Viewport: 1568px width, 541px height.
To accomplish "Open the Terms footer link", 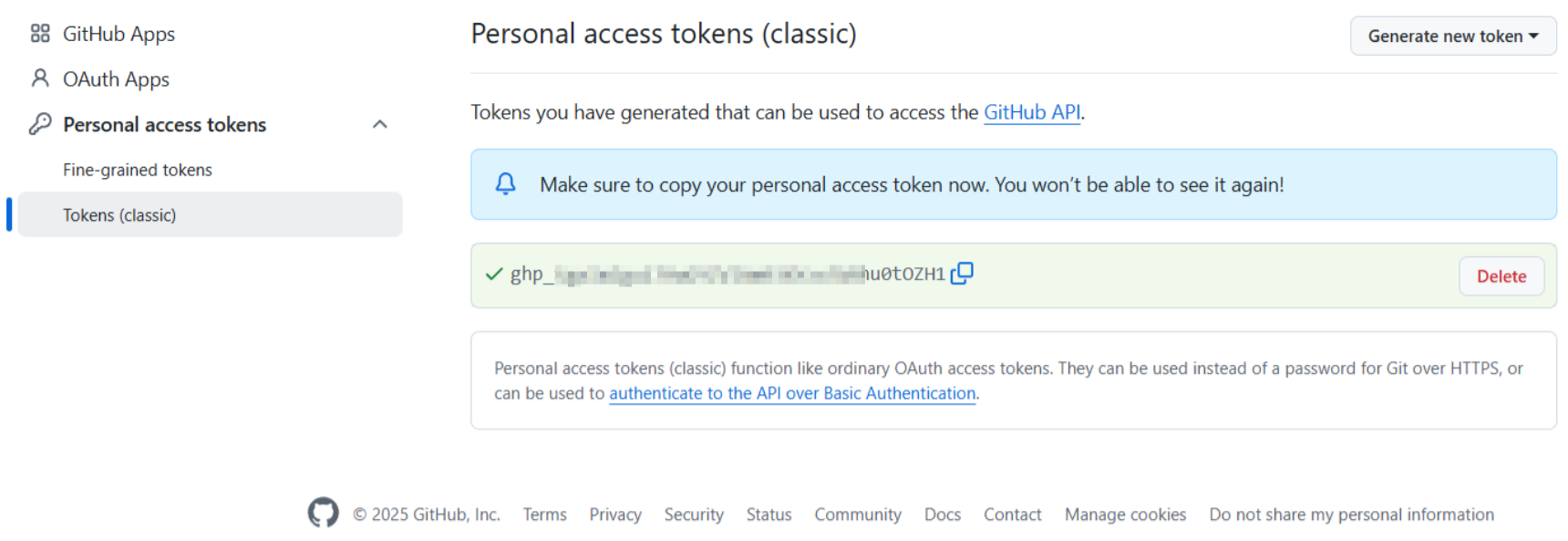I will (x=544, y=515).
